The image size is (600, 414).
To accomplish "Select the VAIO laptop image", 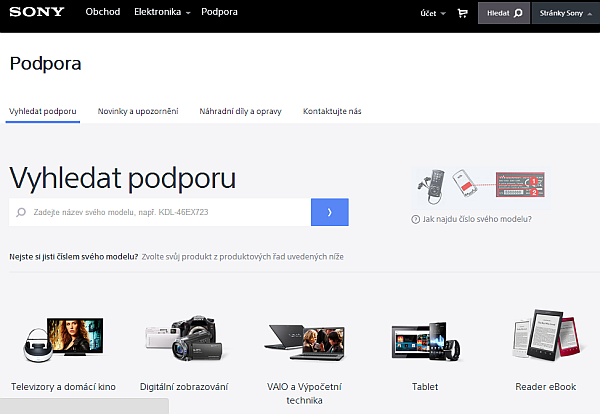I will point(306,342).
